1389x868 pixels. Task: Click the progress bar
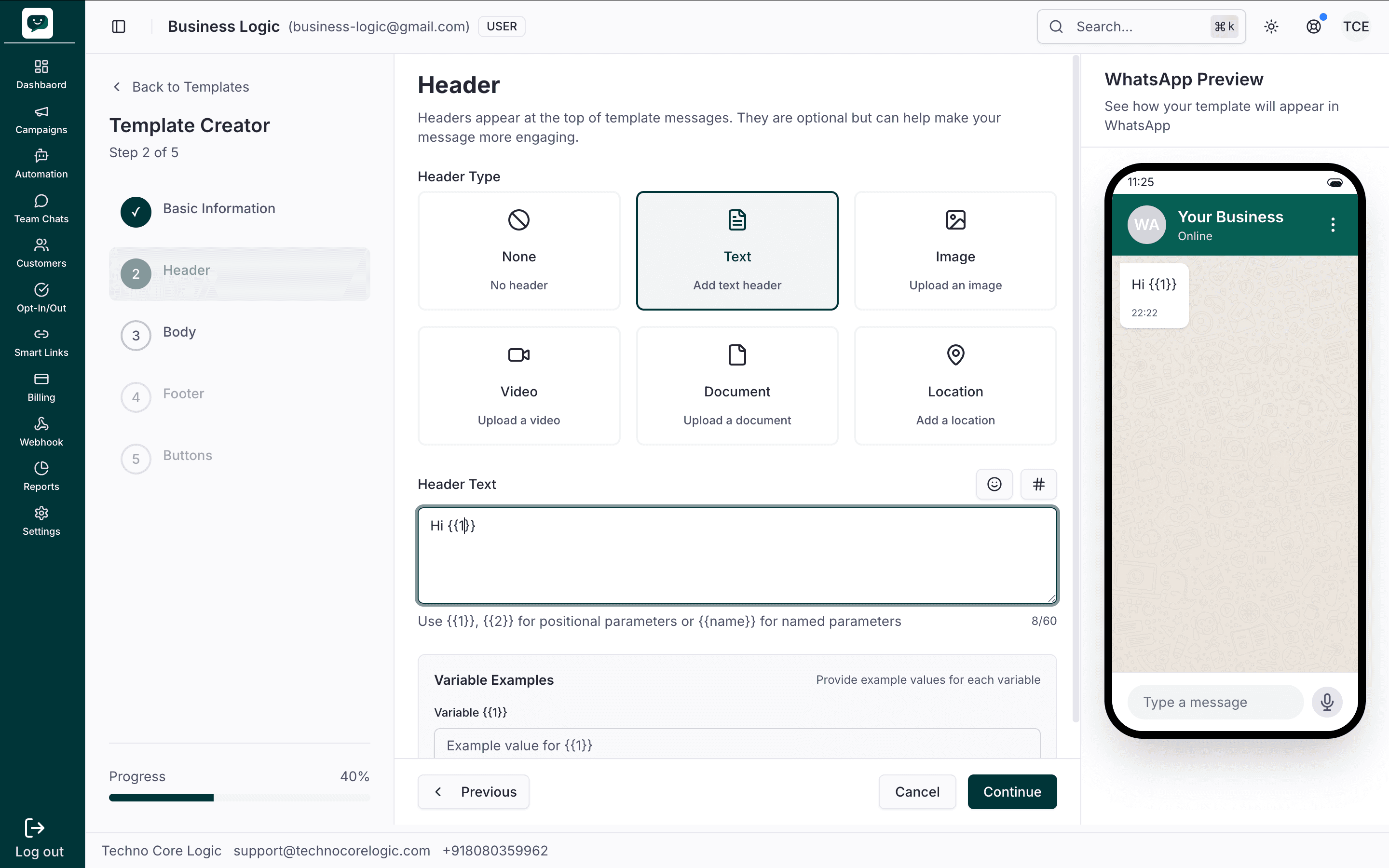tap(239, 798)
